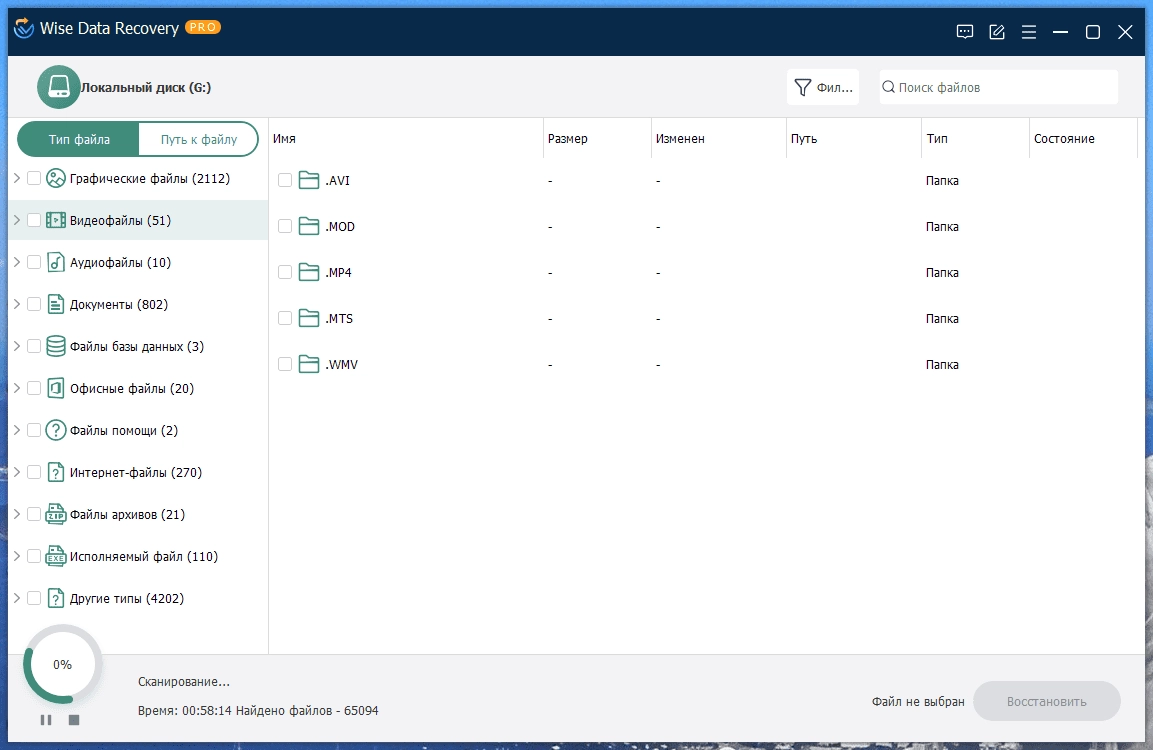Sort by the Изменен column header

tap(718, 138)
